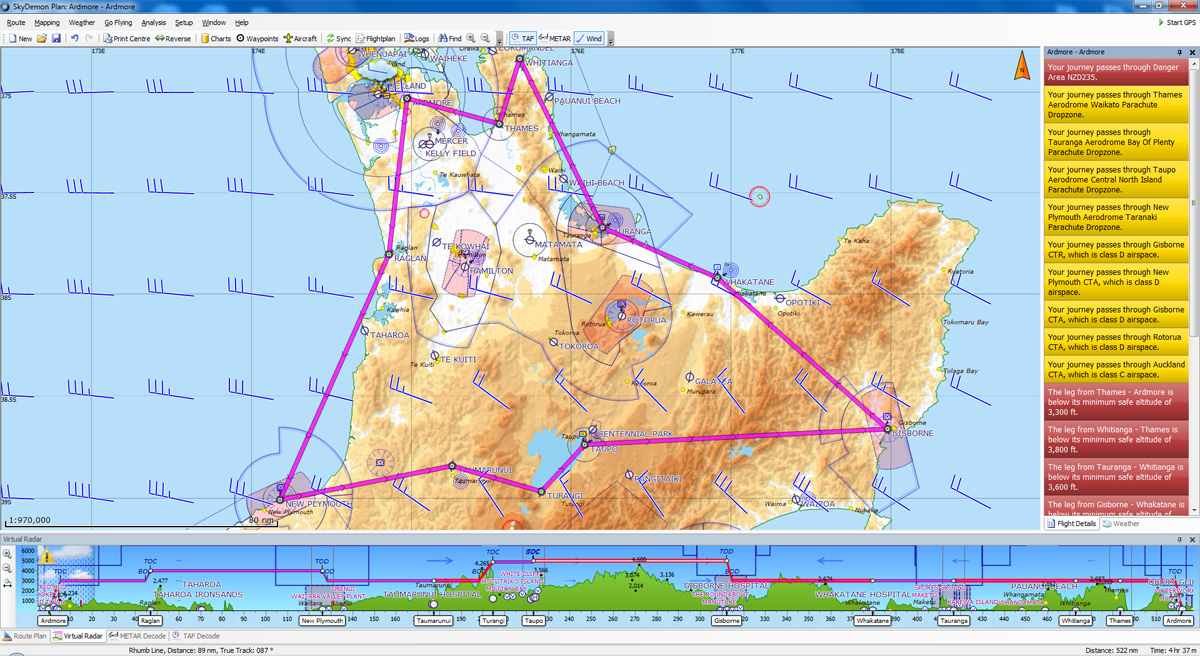Open the Aircraft settings button
Viewport: 1200px width, 656px height.
tap(300, 38)
